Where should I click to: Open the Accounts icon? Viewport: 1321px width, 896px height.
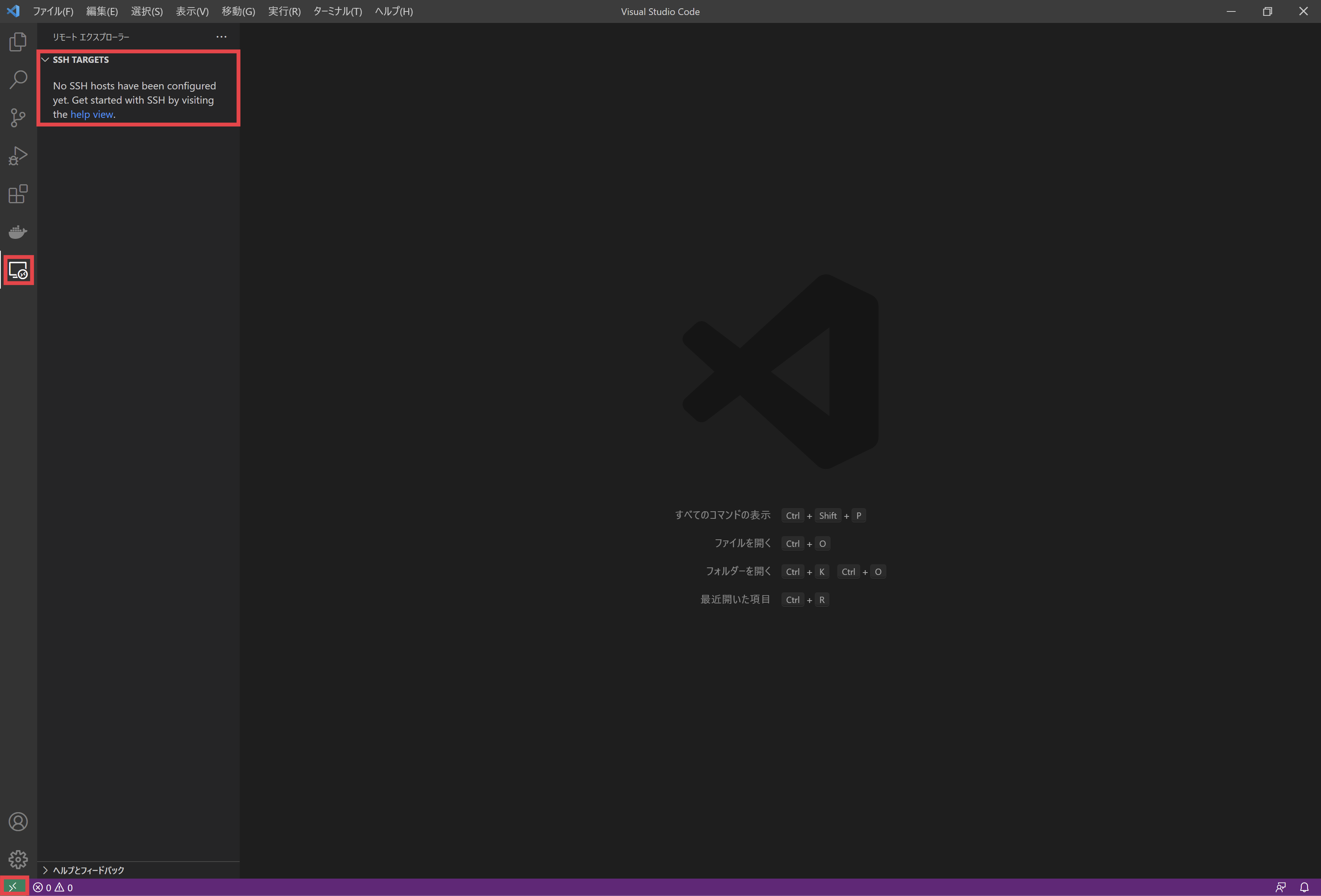18,821
